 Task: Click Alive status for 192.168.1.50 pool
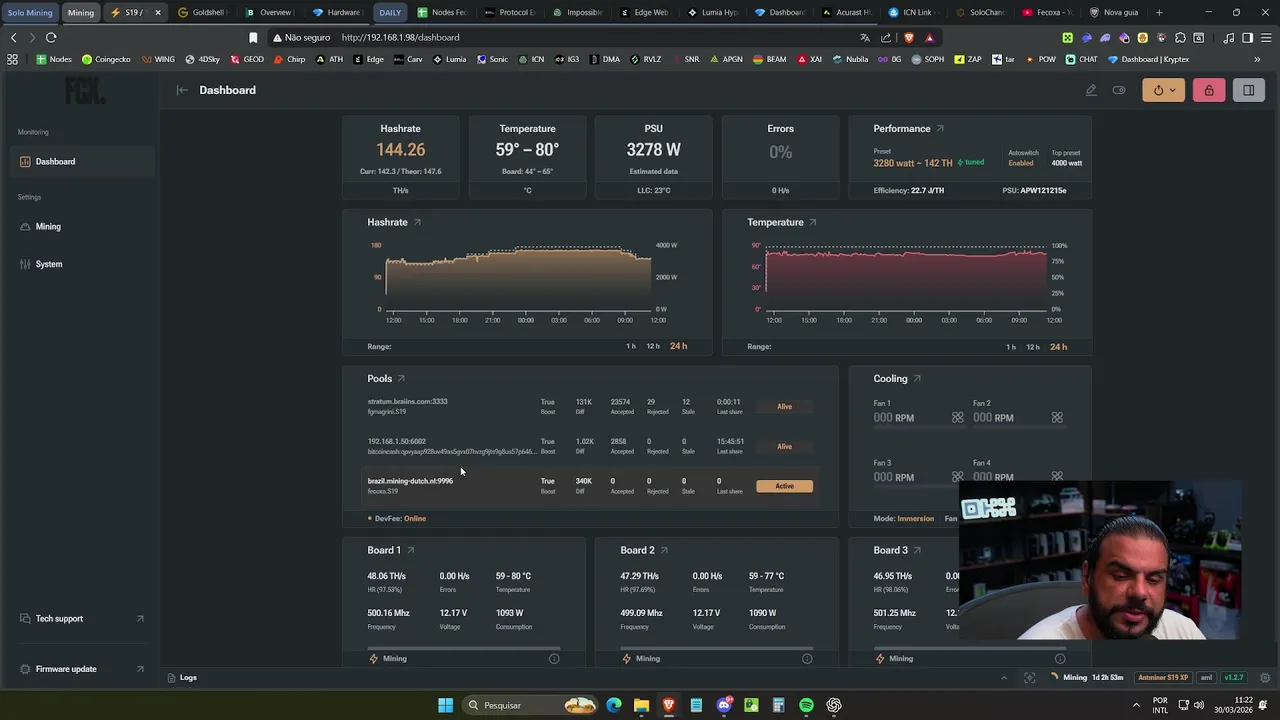tap(785, 447)
